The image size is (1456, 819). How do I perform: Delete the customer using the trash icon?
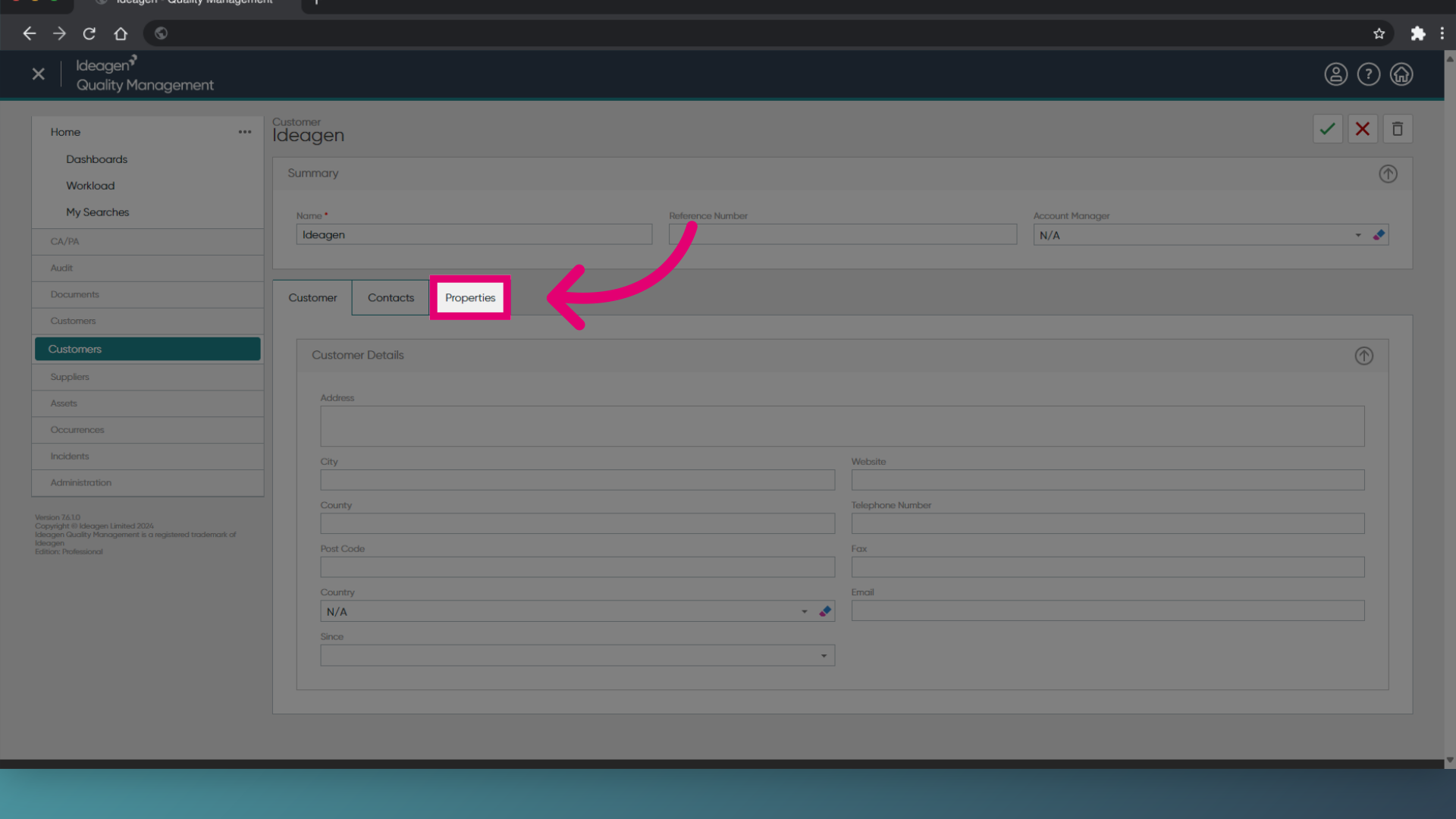pyautogui.click(x=1397, y=129)
